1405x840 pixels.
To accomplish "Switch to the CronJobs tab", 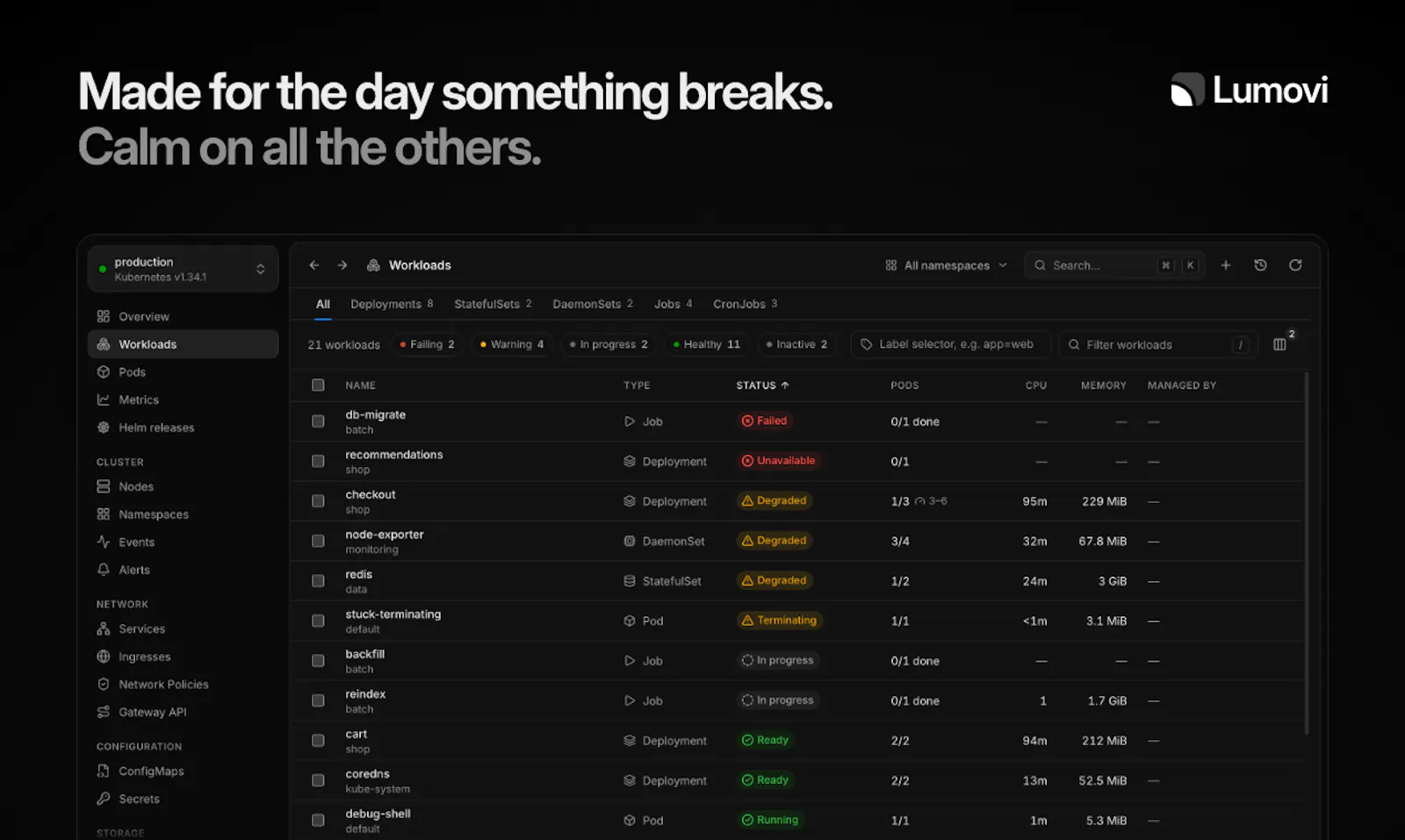I will click(746, 304).
